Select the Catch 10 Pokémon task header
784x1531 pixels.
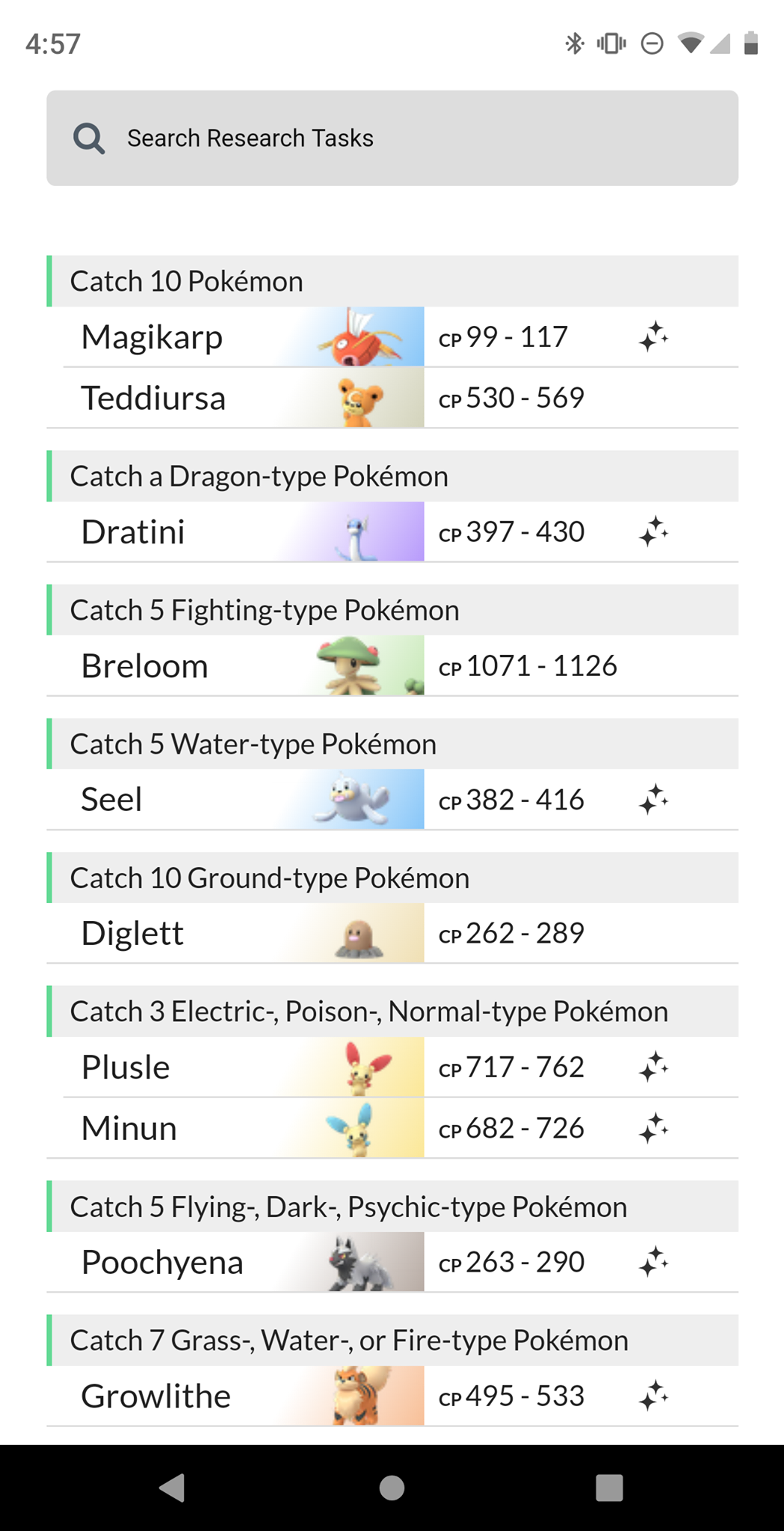pyautogui.click(x=392, y=281)
